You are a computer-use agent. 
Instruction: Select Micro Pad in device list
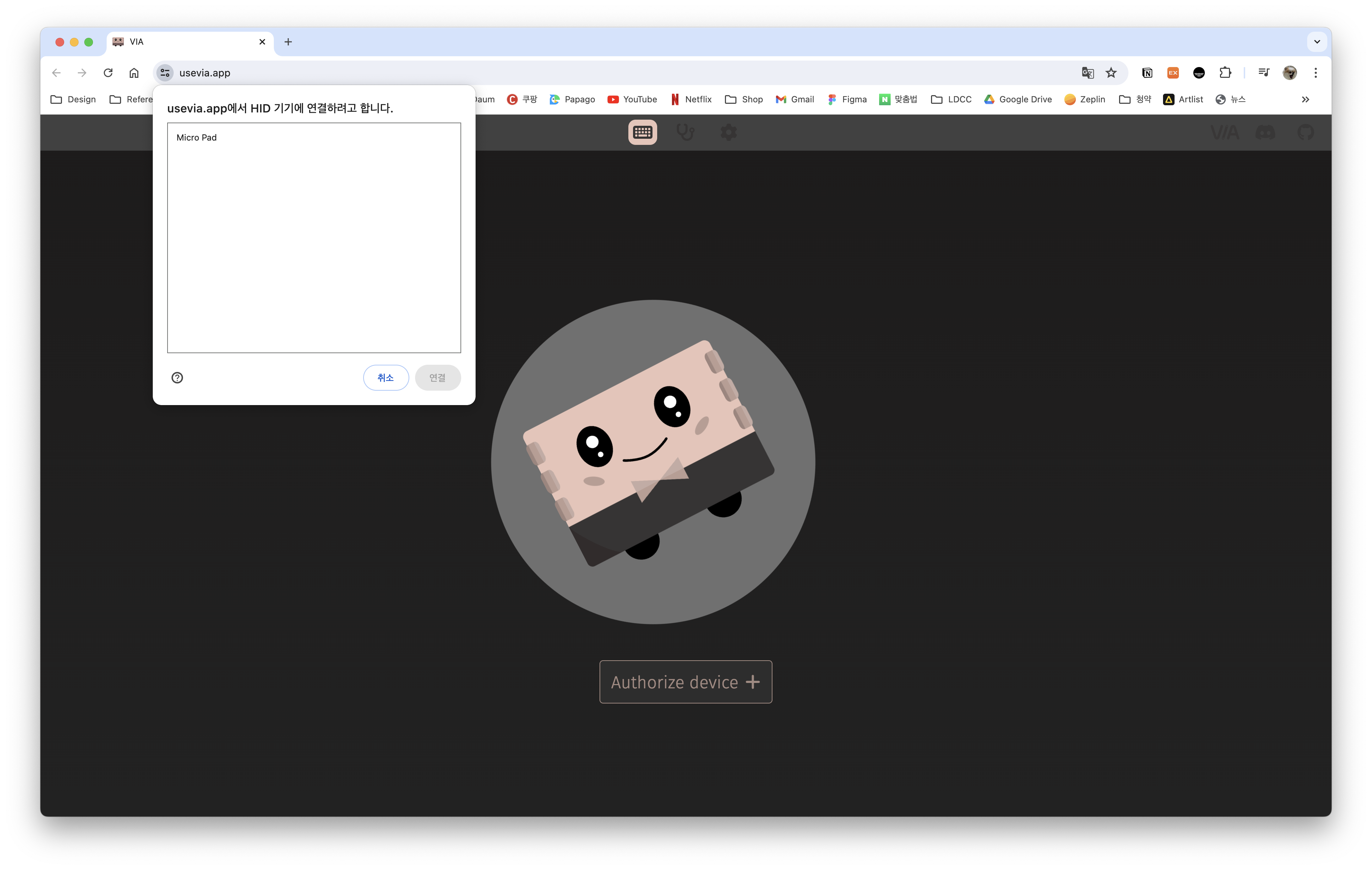pyautogui.click(x=197, y=137)
